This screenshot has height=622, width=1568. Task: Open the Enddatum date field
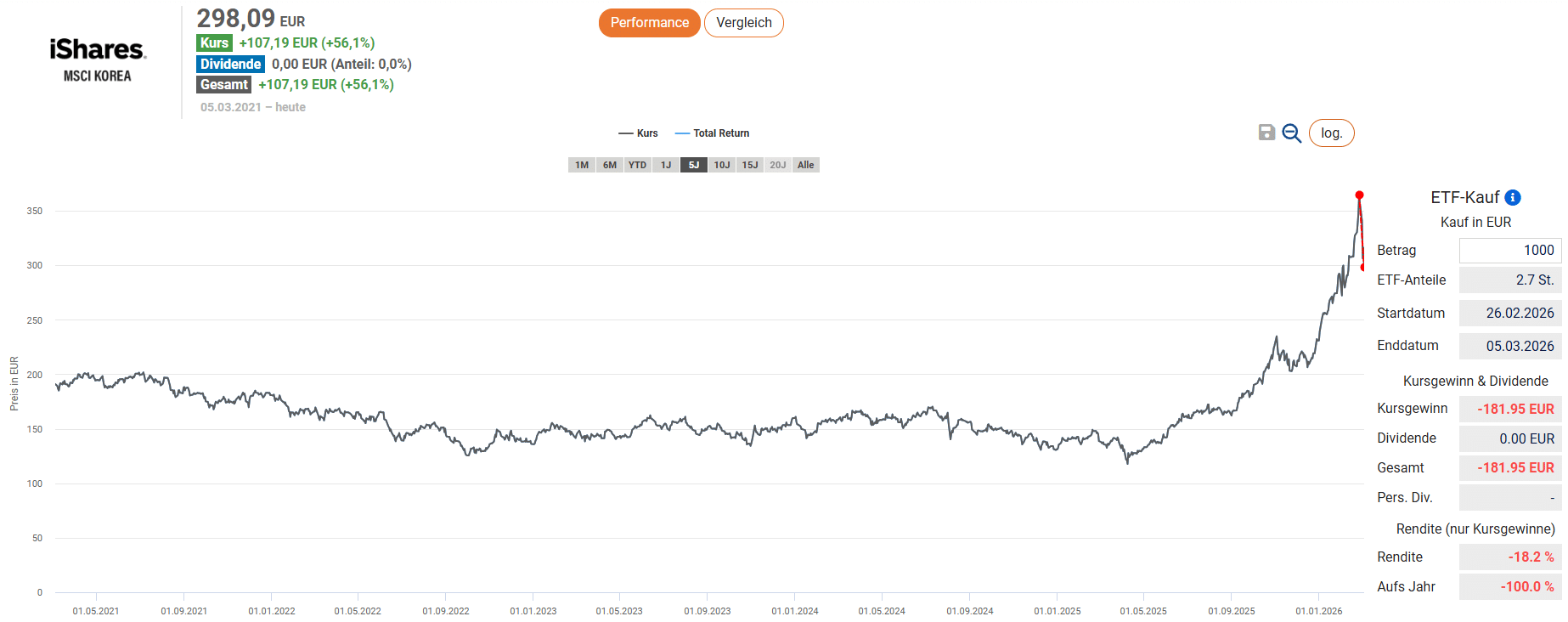coord(1509,346)
